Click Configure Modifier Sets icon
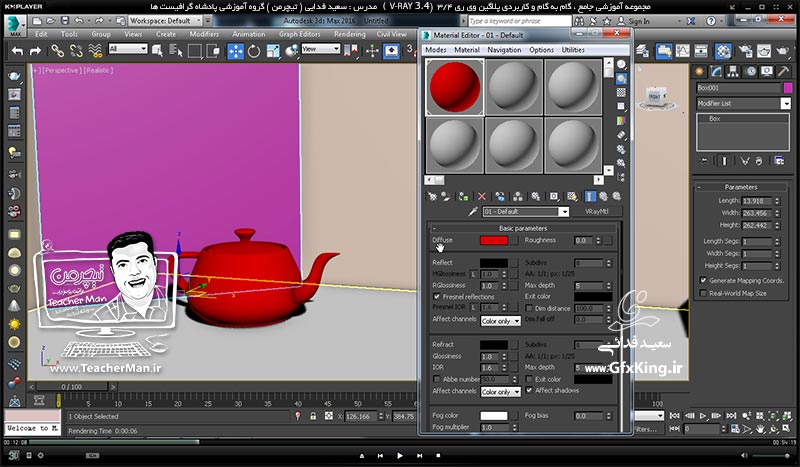800x467 pixels. (x=779, y=161)
